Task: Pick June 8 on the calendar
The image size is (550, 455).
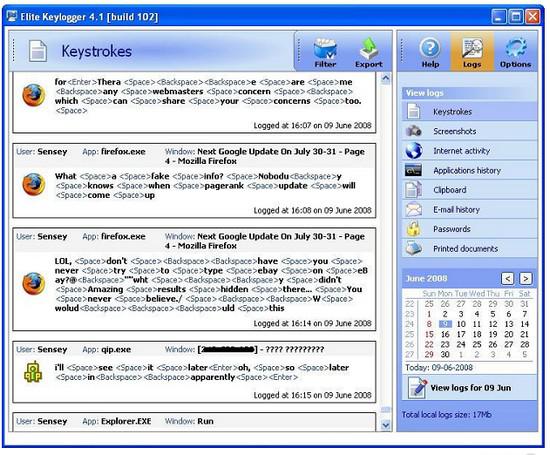Action: coord(429,324)
